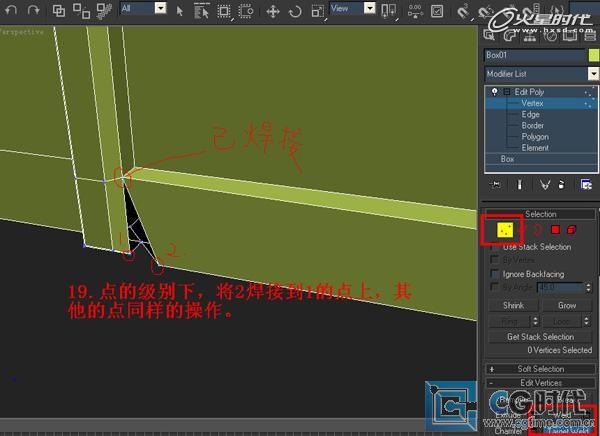This screenshot has width=600, height=436.
Task: Switch to the Display command panel tab
Action: pos(570,36)
